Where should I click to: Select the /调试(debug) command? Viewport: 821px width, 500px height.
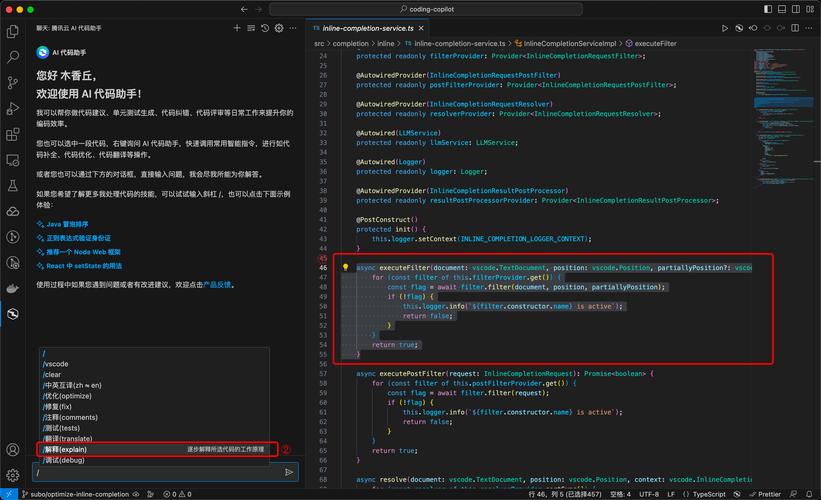pyautogui.click(x=154, y=460)
